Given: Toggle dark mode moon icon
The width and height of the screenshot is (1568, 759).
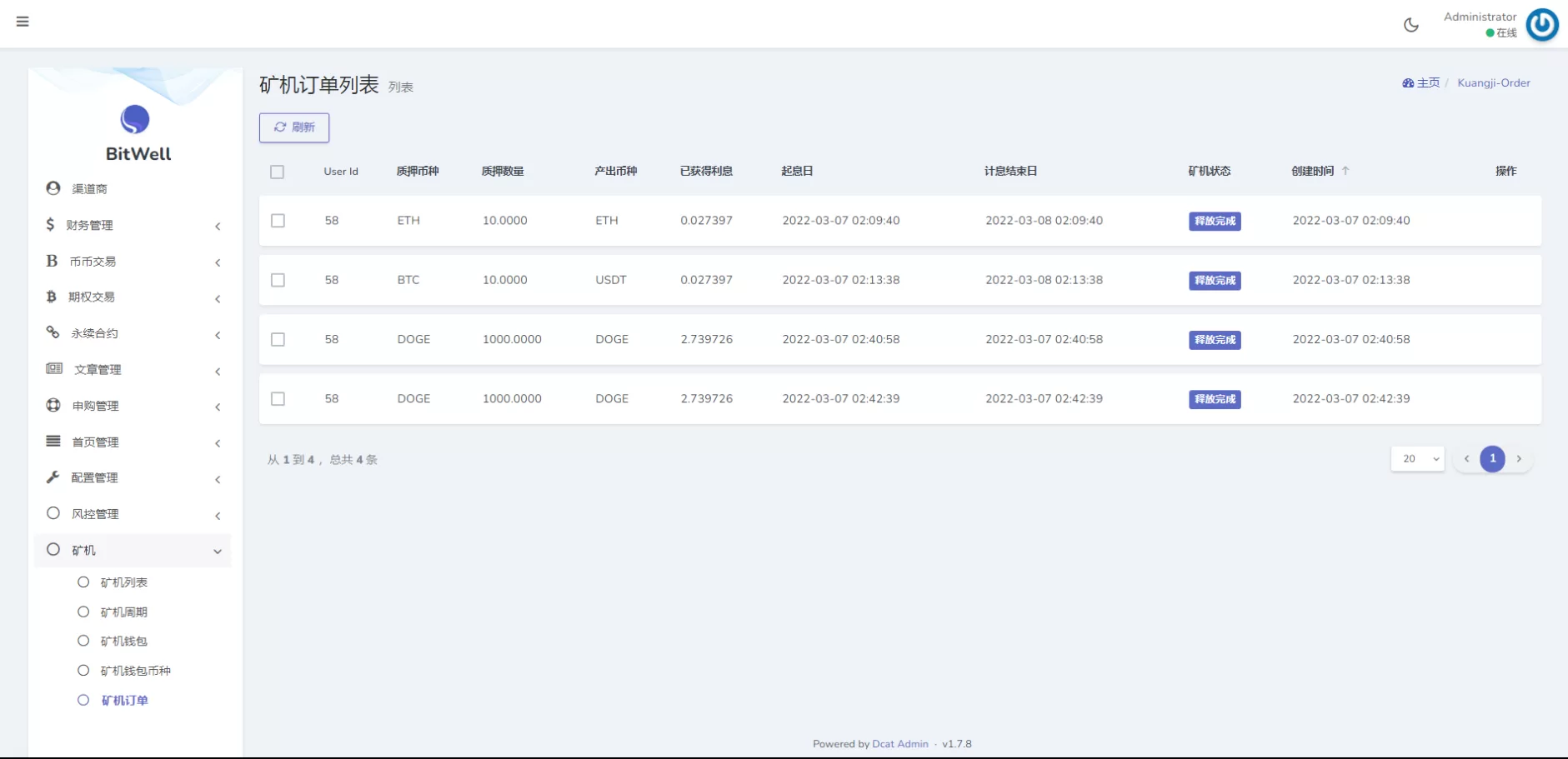Looking at the screenshot, I should pyautogui.click(x=1410, y=25).
